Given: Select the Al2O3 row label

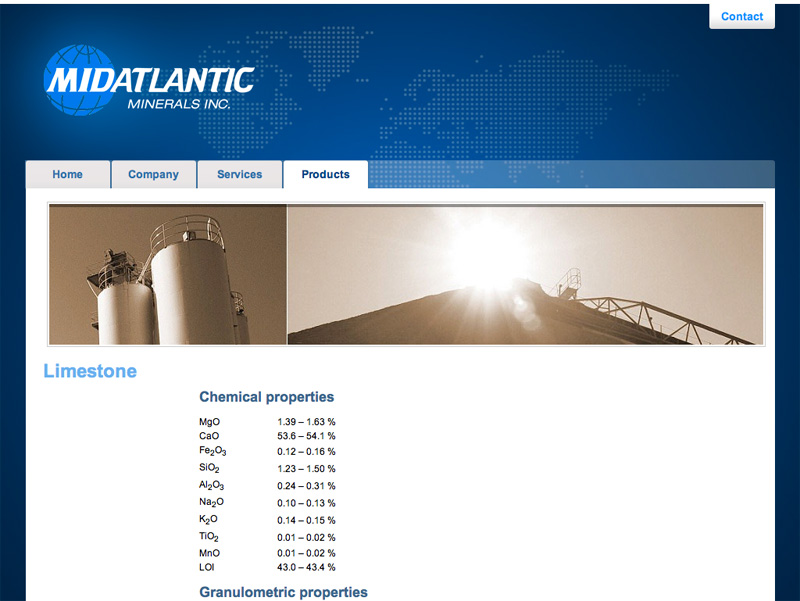Looking at the screenshot, I should pyautogui.click(x=211, y=485).
